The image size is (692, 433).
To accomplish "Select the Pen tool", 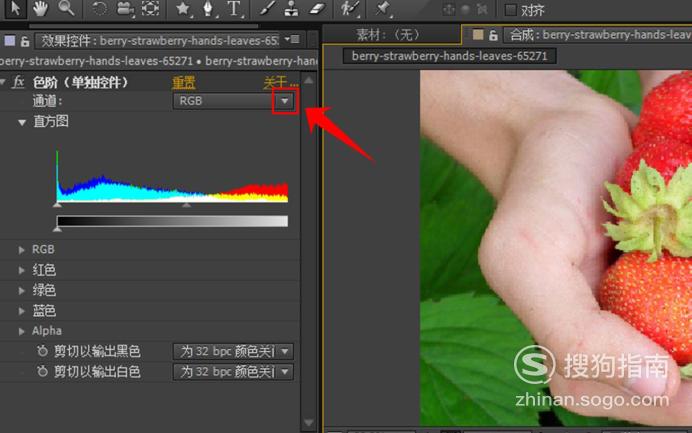I will [207, 9].
